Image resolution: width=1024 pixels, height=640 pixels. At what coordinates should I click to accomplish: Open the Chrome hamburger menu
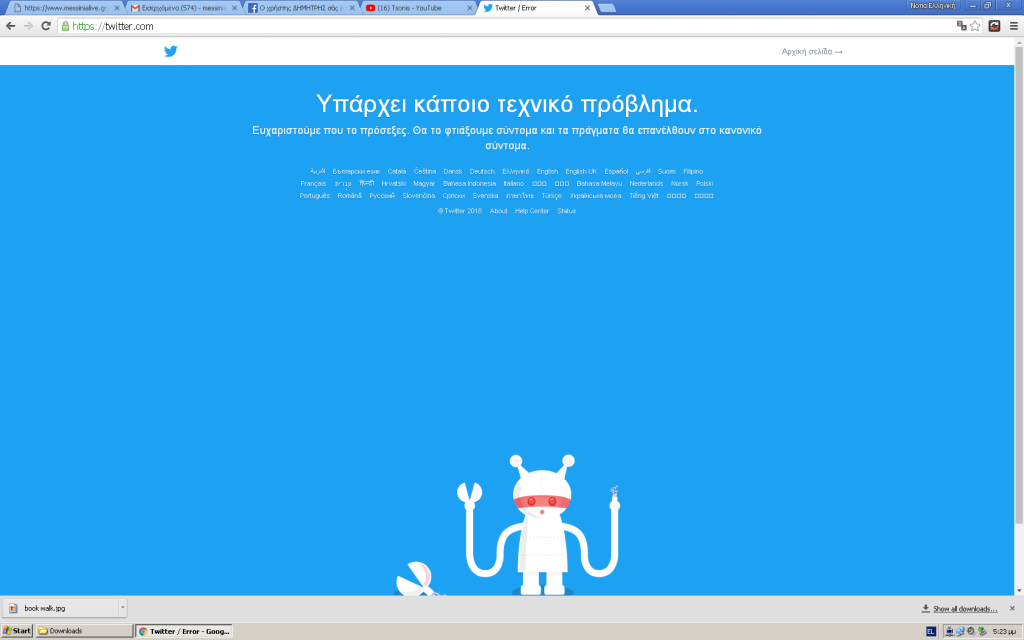pos(1014,26)
